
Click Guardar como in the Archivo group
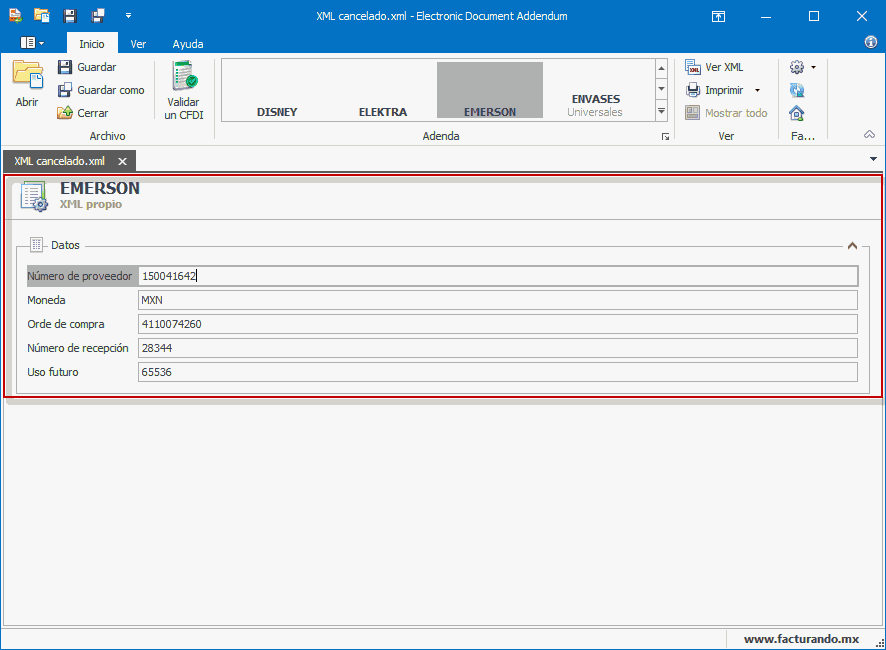pos(101,90)
